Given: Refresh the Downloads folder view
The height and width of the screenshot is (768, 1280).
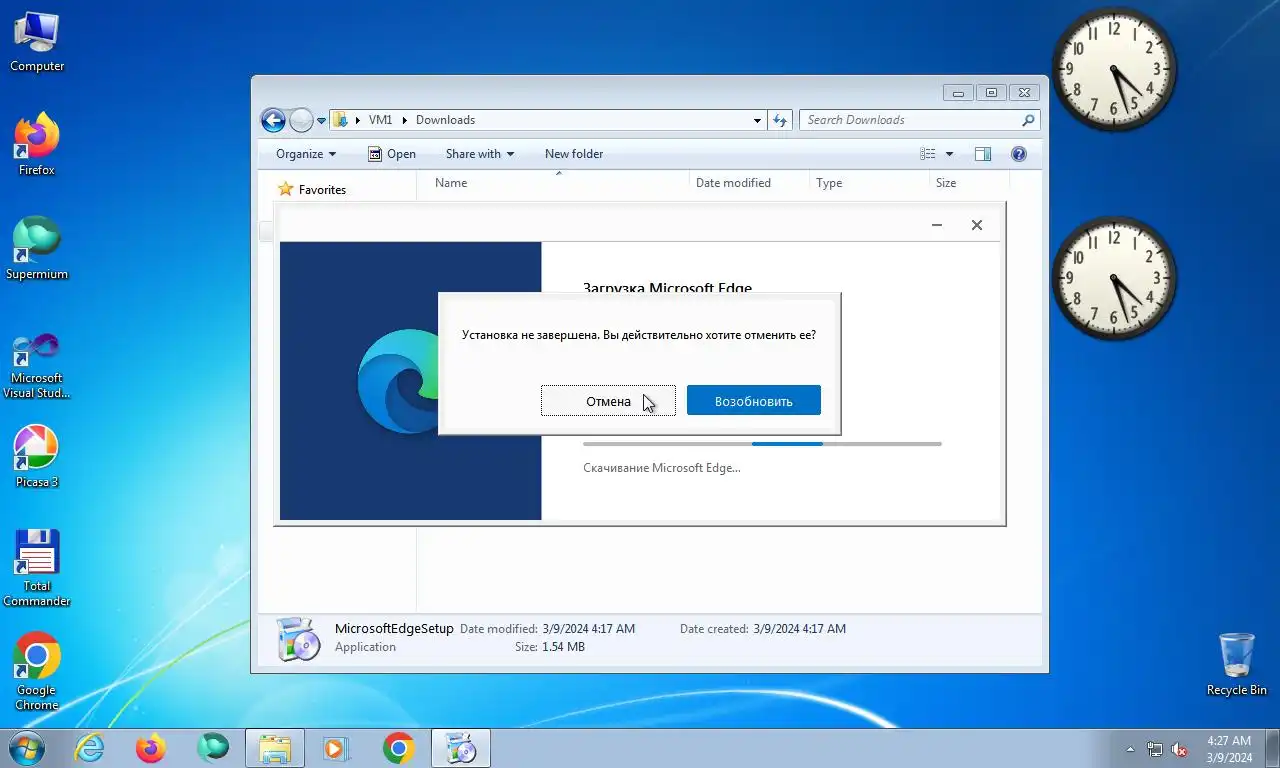Looking at the screenshot, I should pos(780,120).
